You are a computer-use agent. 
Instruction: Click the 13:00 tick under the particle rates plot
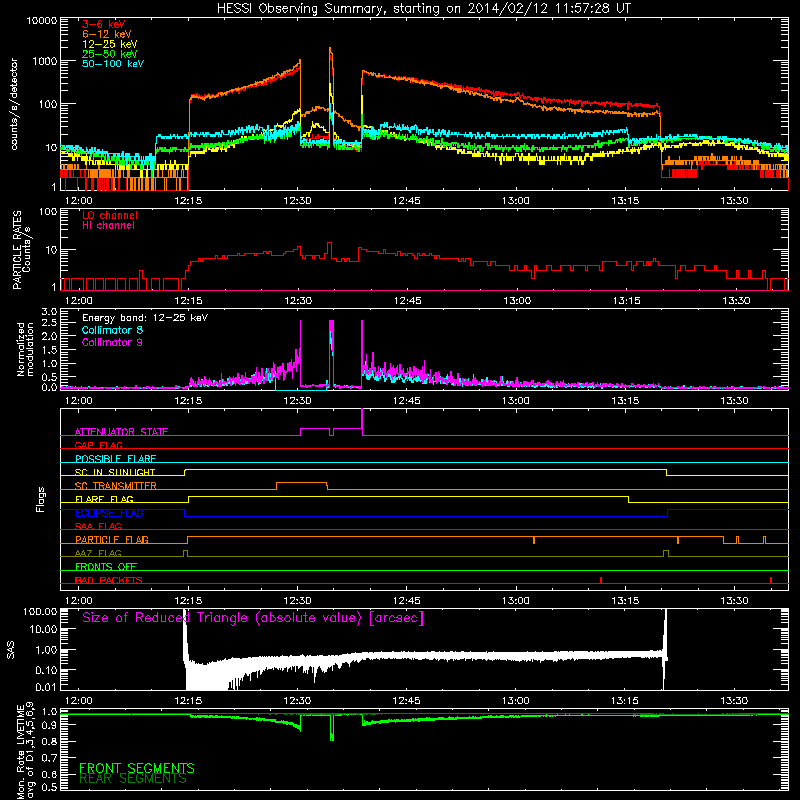coord(517,301)
